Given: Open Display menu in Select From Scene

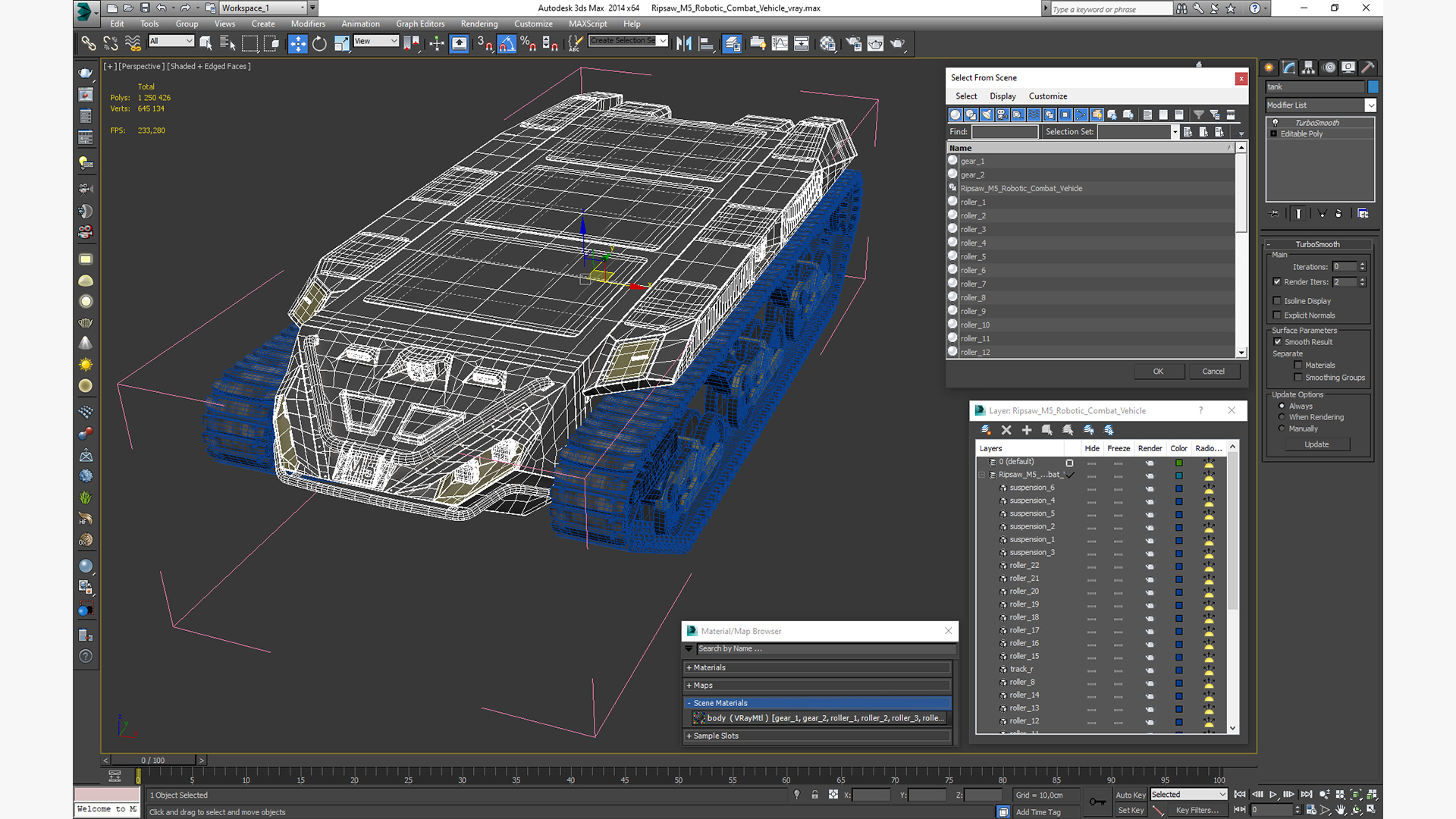Looking at the screenshot, I should coord(1002,96).
